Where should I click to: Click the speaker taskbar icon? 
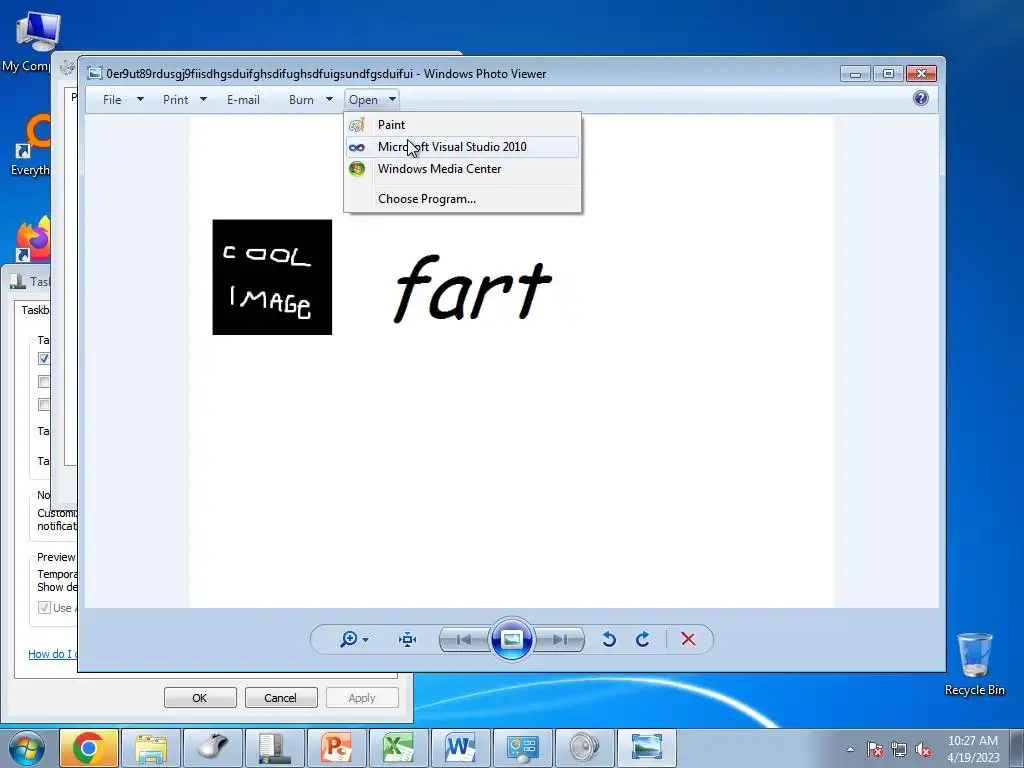click(x=584, y=748)
